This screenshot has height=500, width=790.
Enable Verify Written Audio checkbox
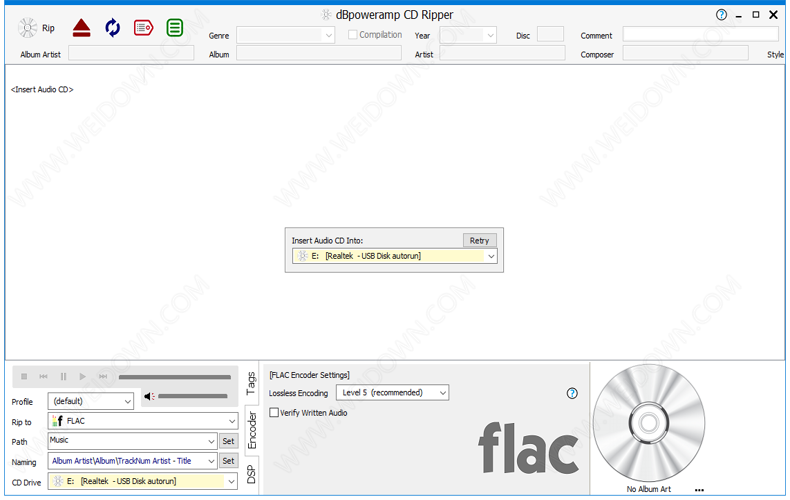[x=274, y=413]
